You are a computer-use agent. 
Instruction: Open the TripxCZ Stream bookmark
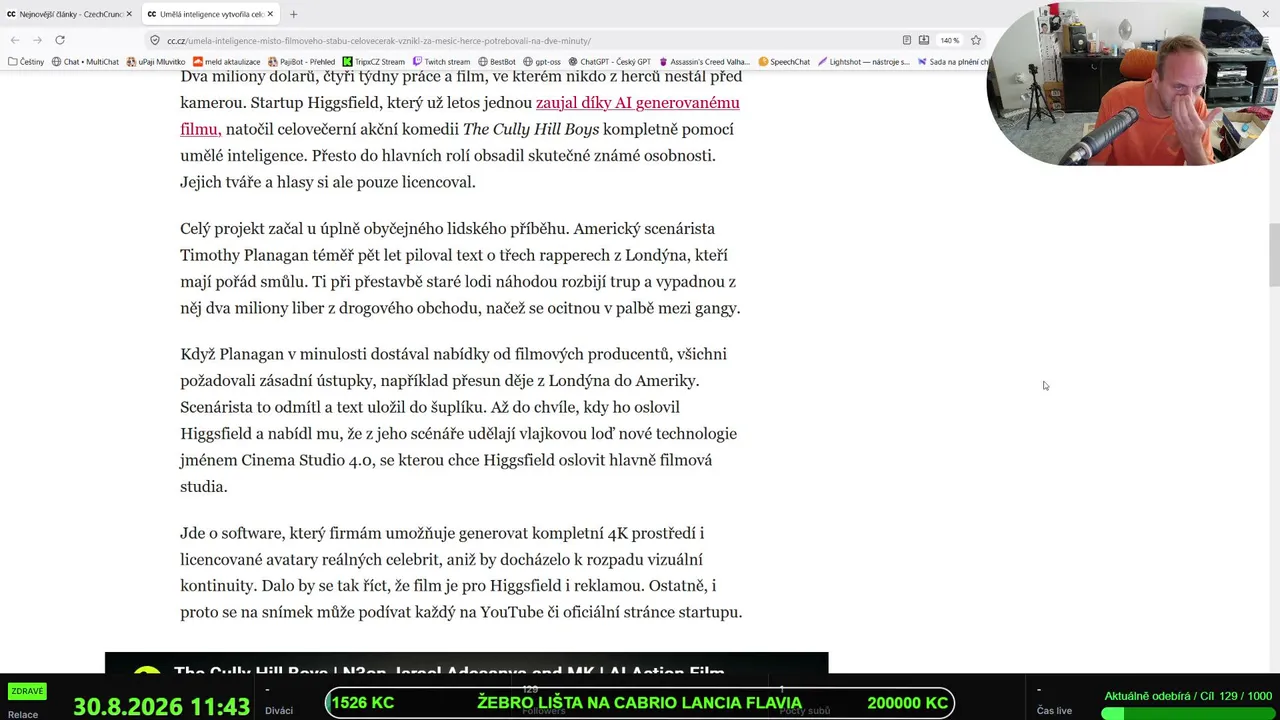374,62
